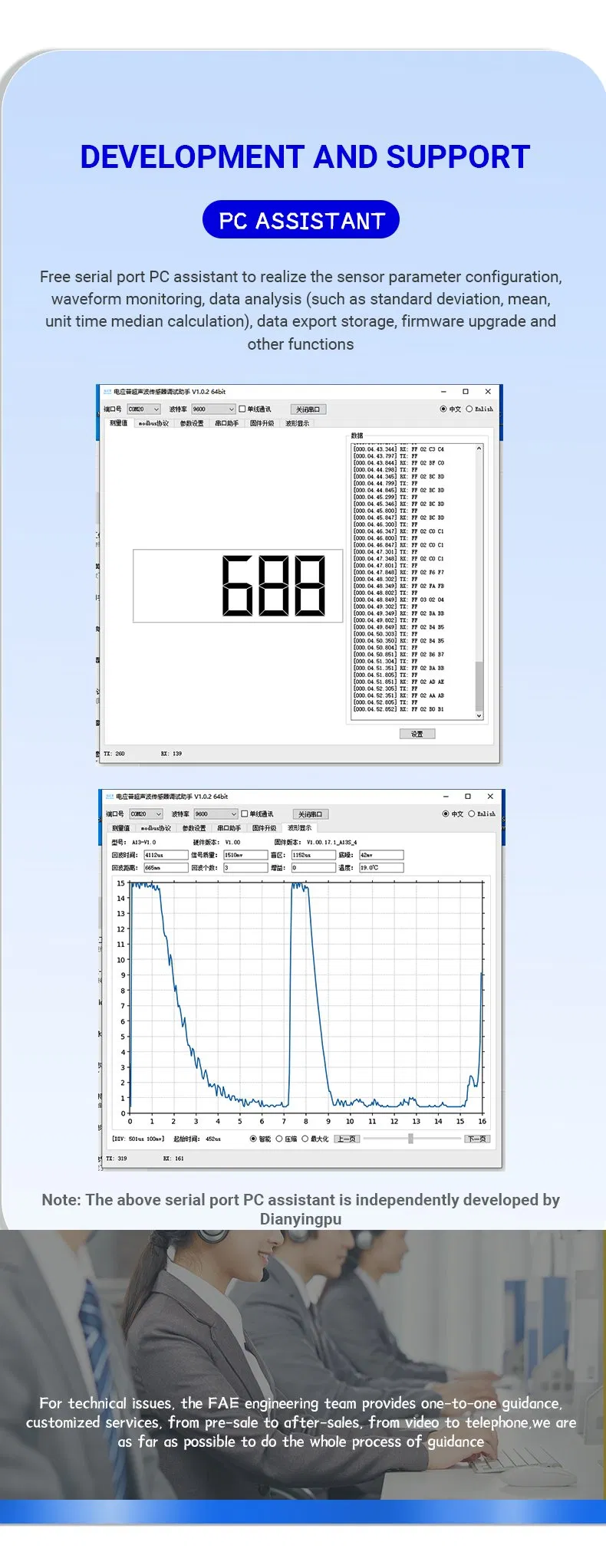Minimize the waveform chart window
Image resolution: width=606 pixels, height=1568 pixels.
pyautogui.click(x=446, y=796)
